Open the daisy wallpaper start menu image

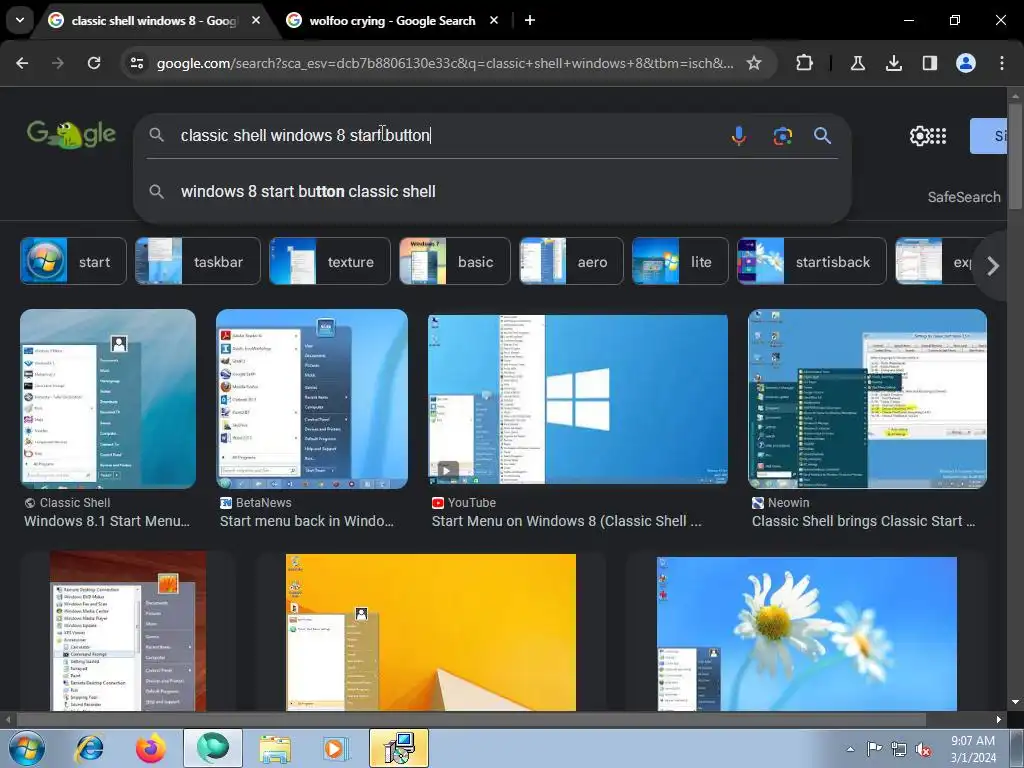click(x=807, y=634)
